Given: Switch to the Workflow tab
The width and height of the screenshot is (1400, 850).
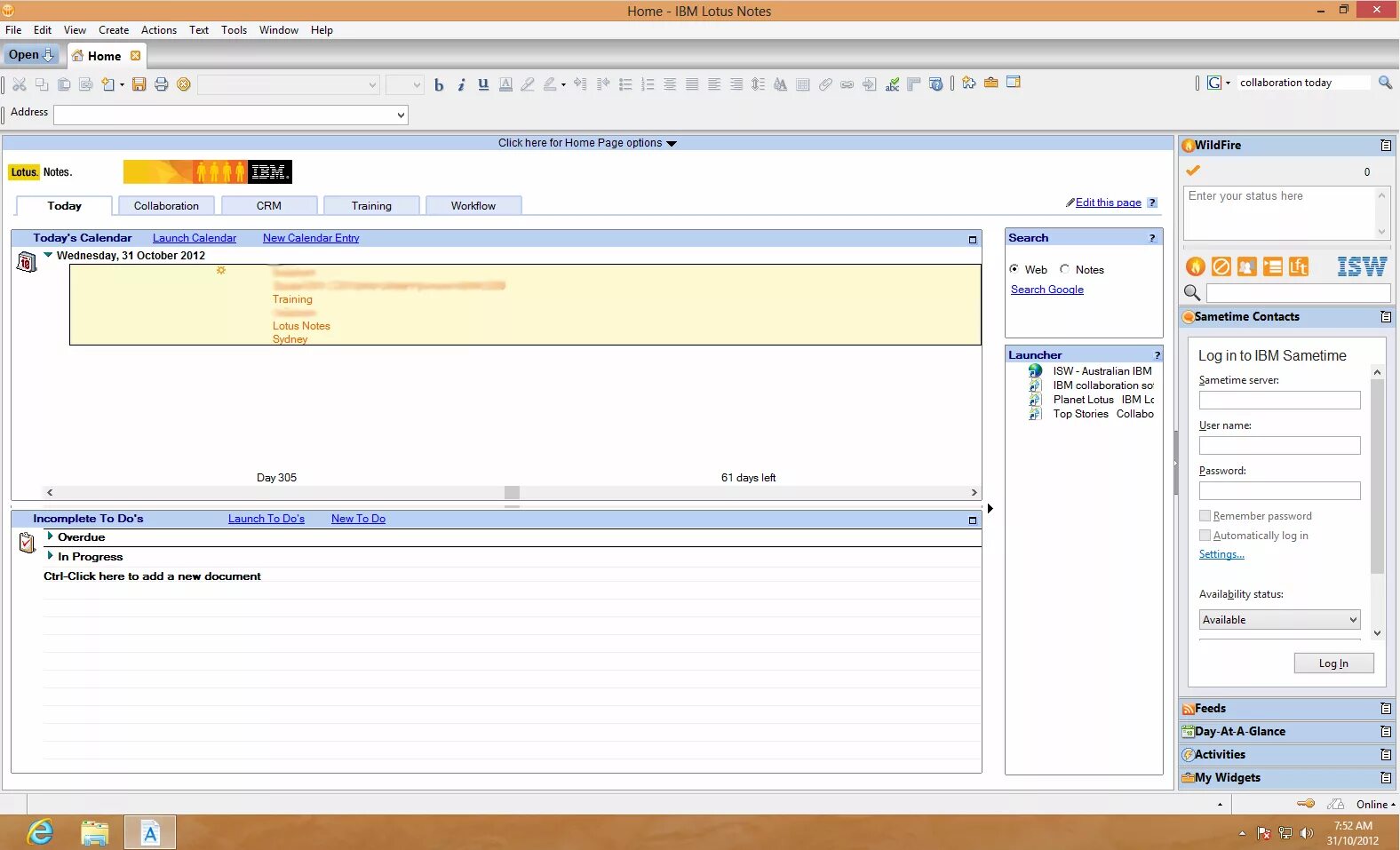Looking at the screenshot, I should [473, 206].
